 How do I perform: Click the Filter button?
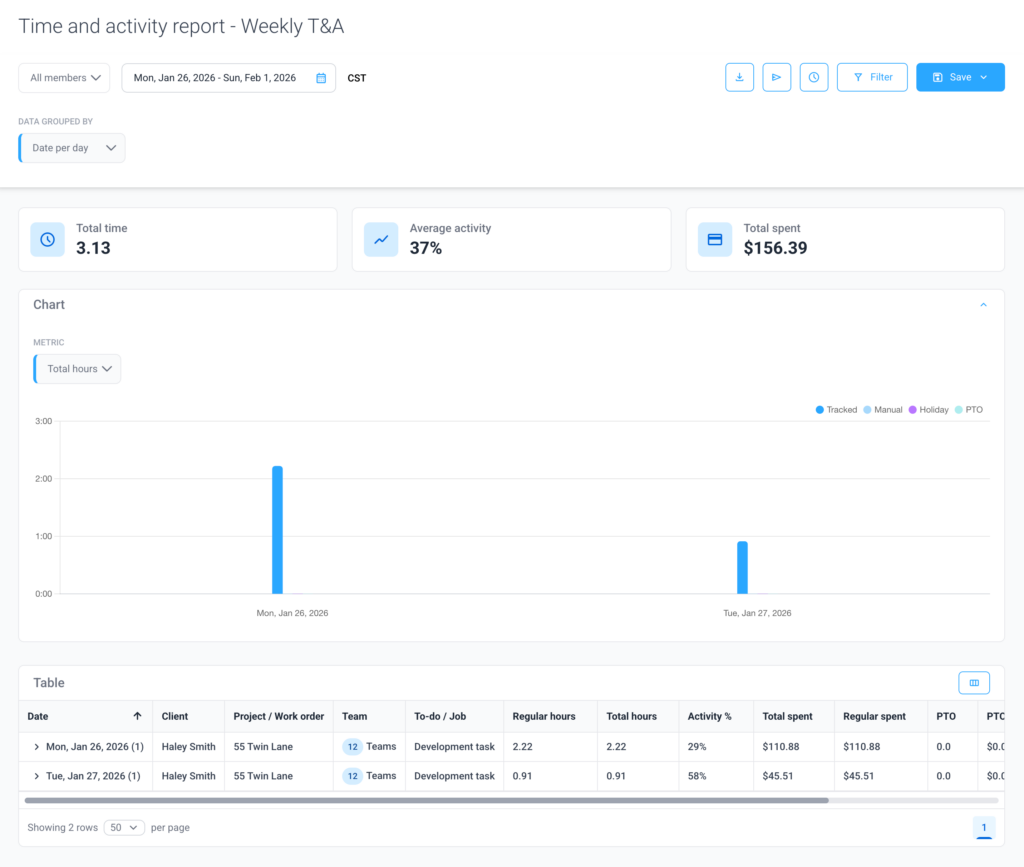click(872, 77)
